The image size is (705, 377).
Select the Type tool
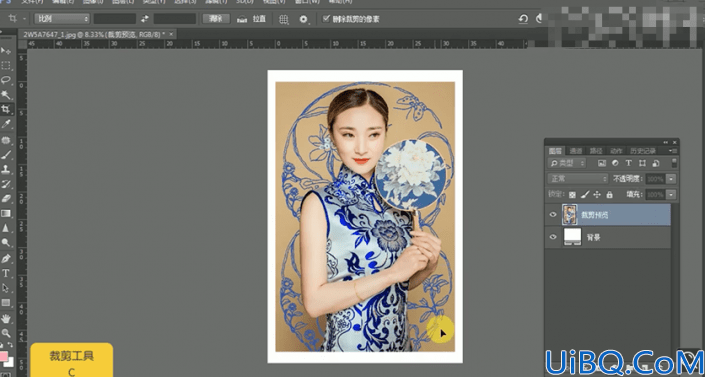6,274
